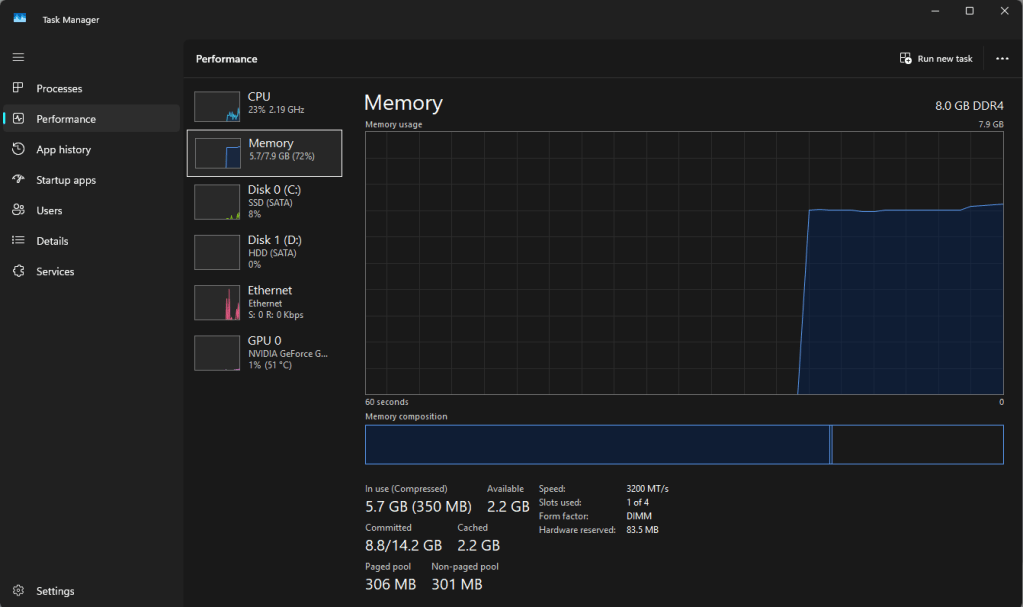Click HDD (SATA) text under Disk 1

(272, 253)
